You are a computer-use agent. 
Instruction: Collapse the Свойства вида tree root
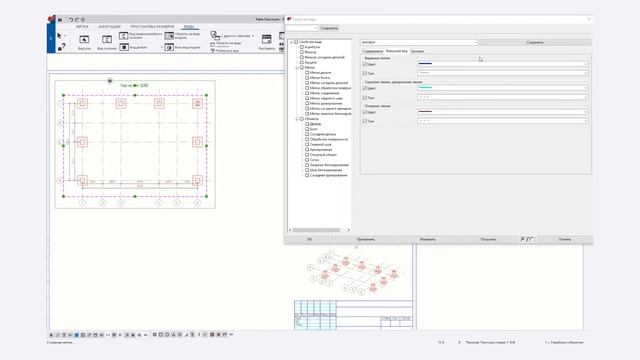coord(291,42)
